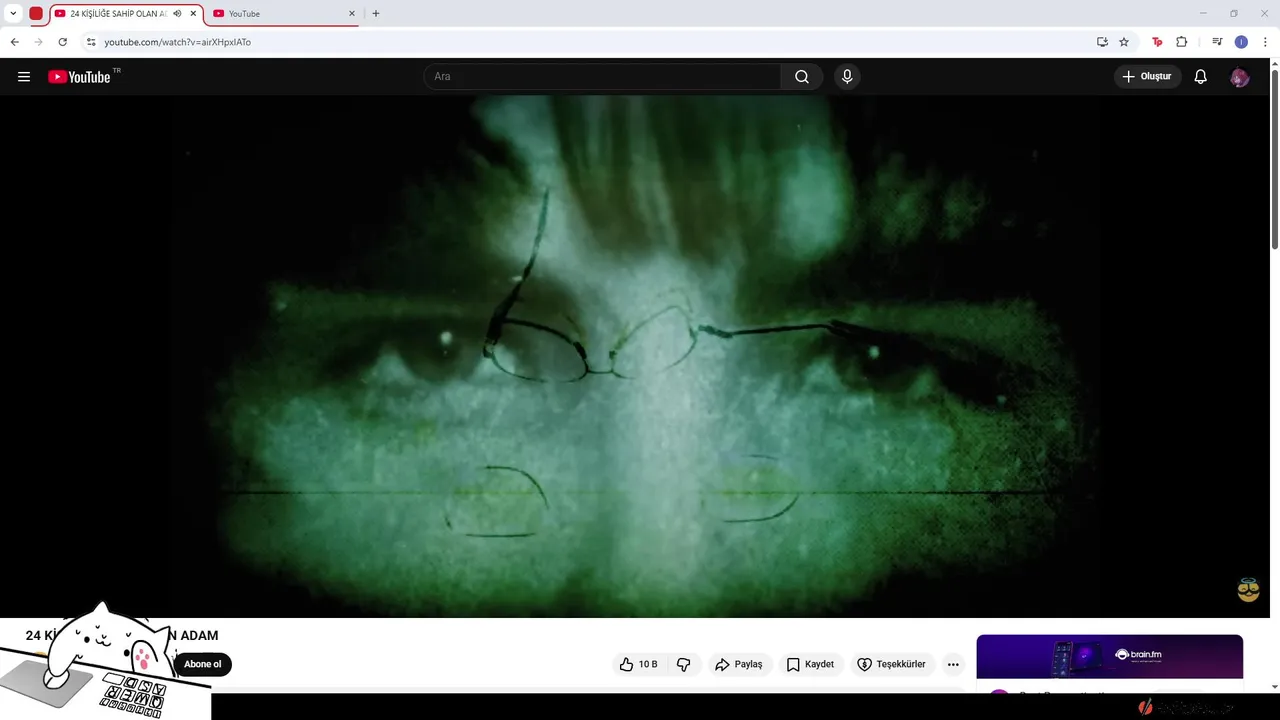Open the YouTube guide hamburger menu
The width and height of the screenshot is (1280, 720).
pyautogui.click(x=24, y=77)
